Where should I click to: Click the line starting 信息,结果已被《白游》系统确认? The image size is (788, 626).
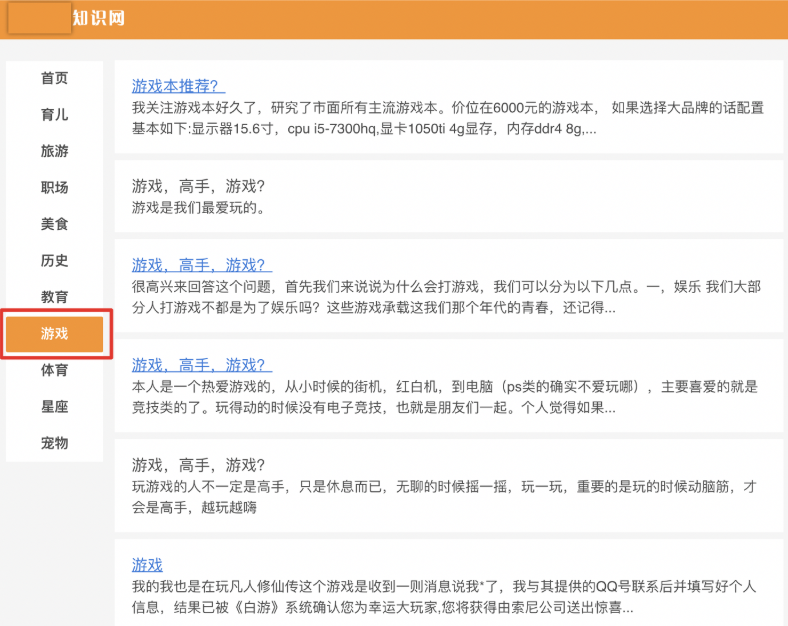382,607
